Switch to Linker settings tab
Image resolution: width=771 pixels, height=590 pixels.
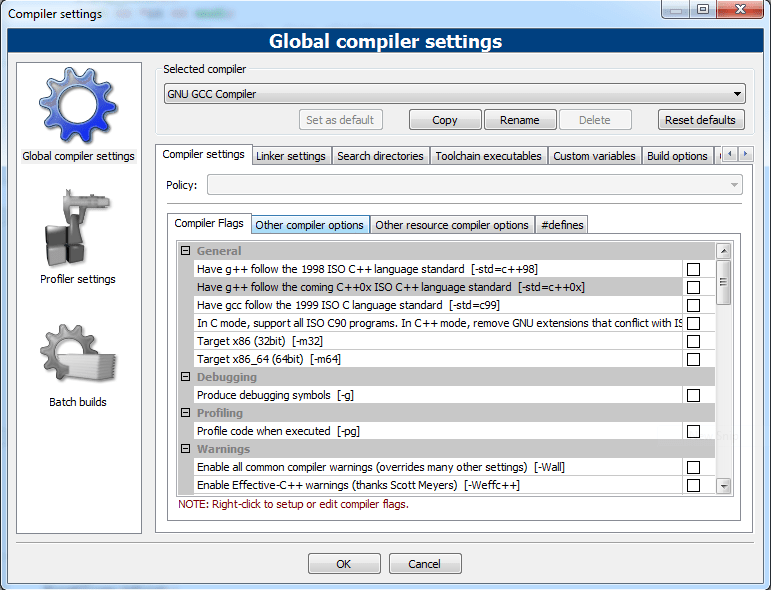291,156
